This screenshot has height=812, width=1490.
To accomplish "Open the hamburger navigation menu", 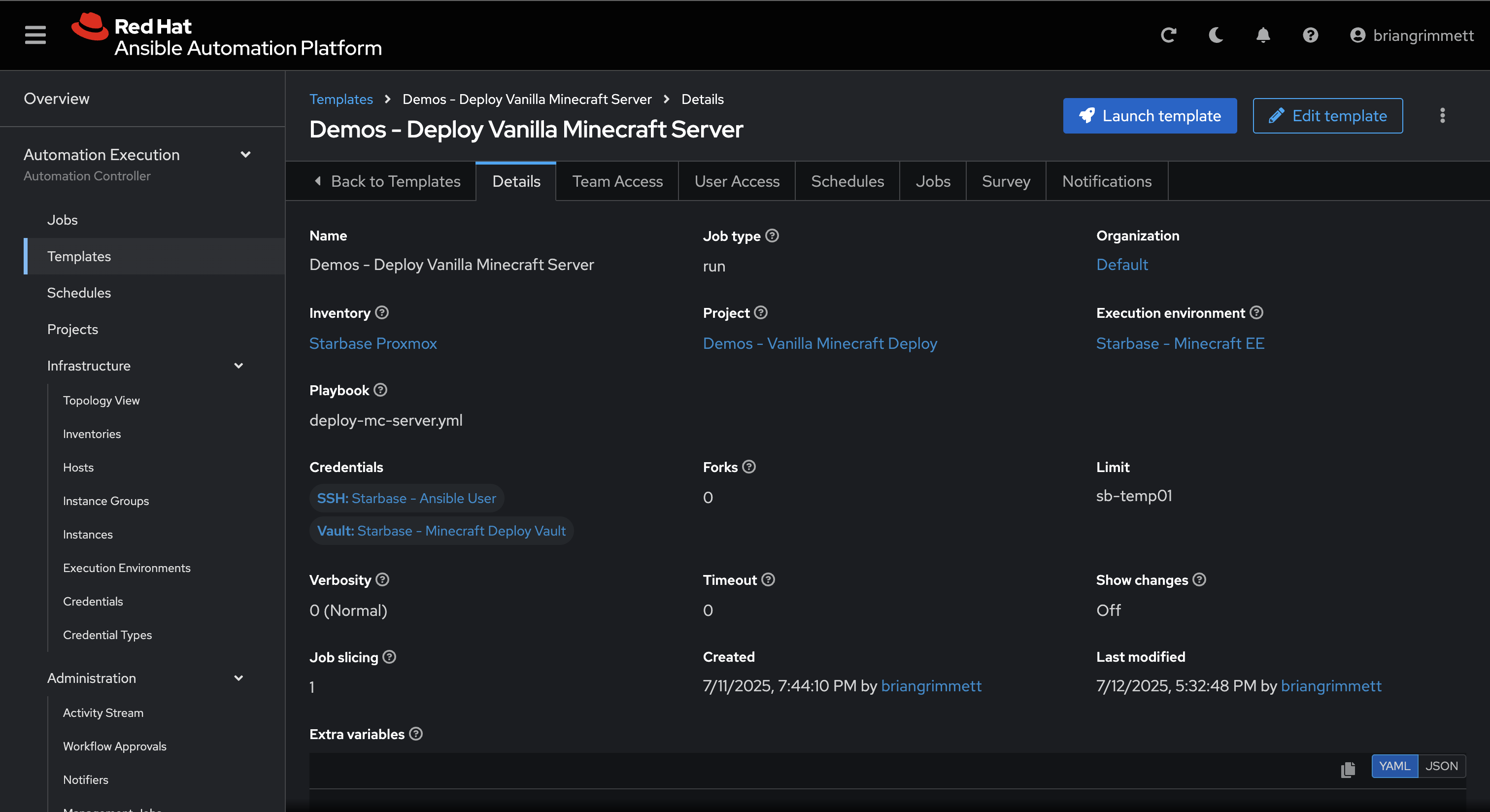I will click(35, 35).
